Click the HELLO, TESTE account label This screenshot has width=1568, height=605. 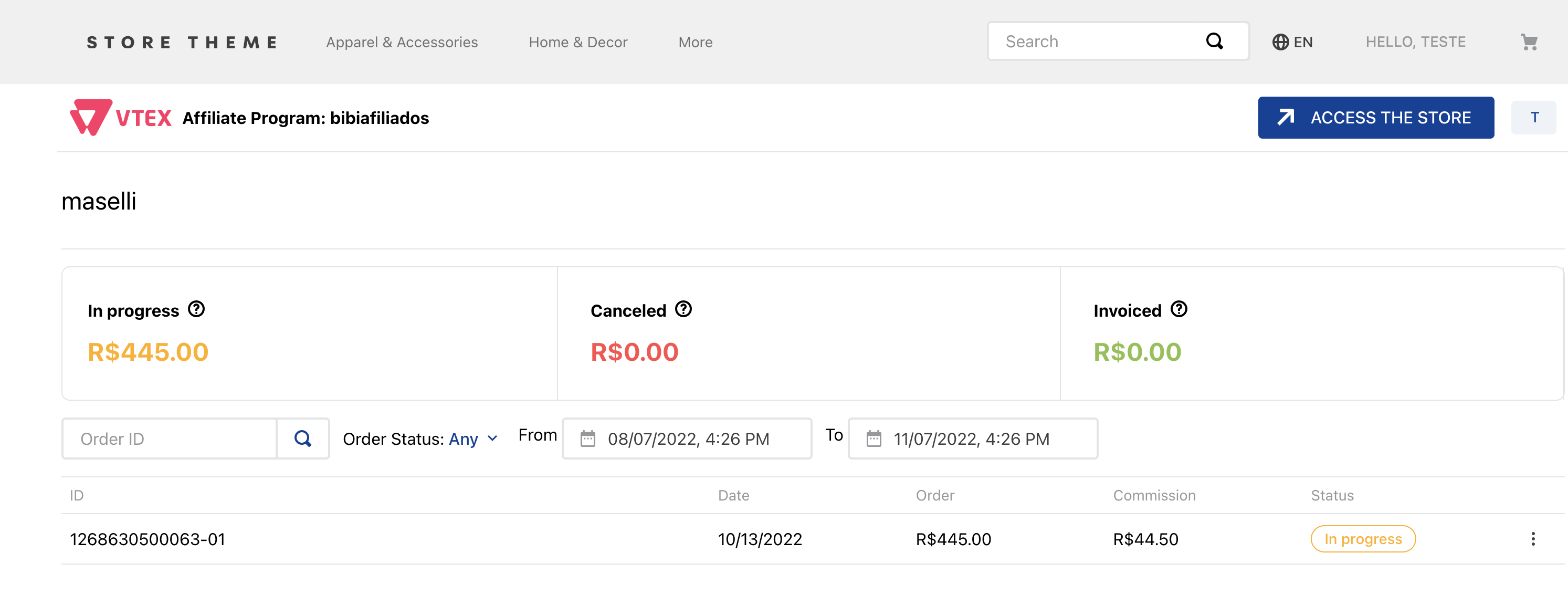point(1415,41)
